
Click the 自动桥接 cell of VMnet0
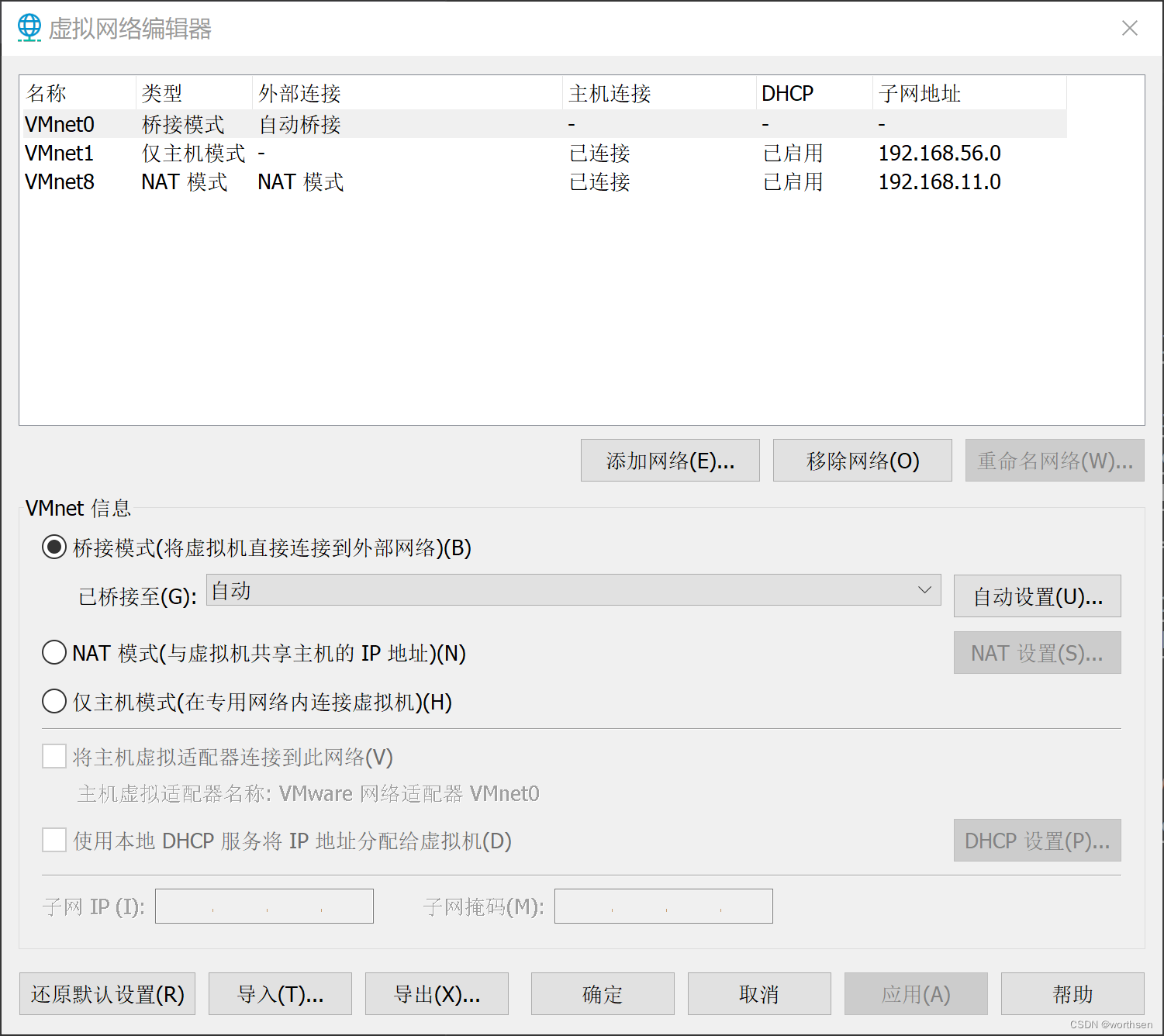[x=300, y=124]
